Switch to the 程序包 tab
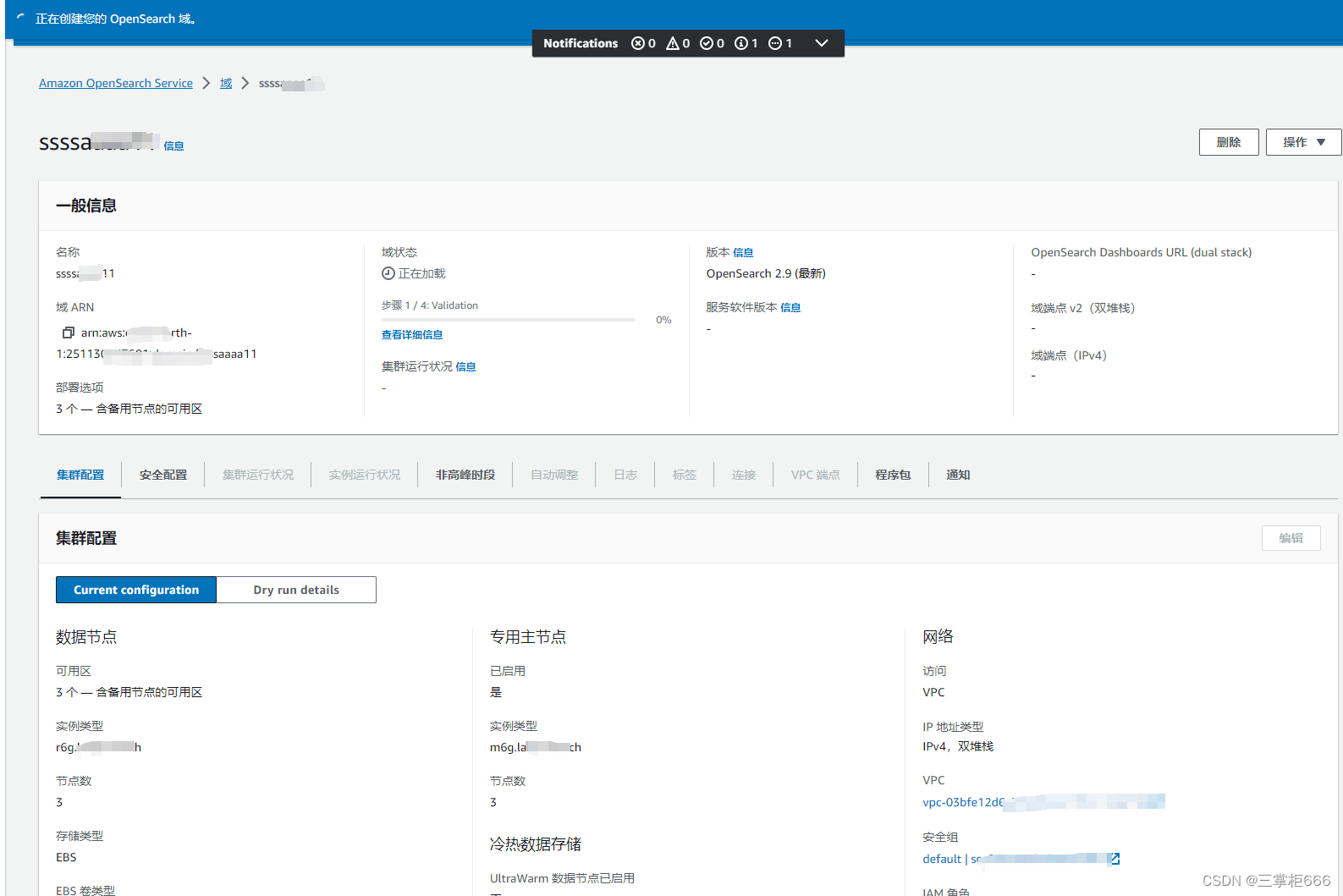The width and height of the screenshot is (1343, 896). click(893, 475)
